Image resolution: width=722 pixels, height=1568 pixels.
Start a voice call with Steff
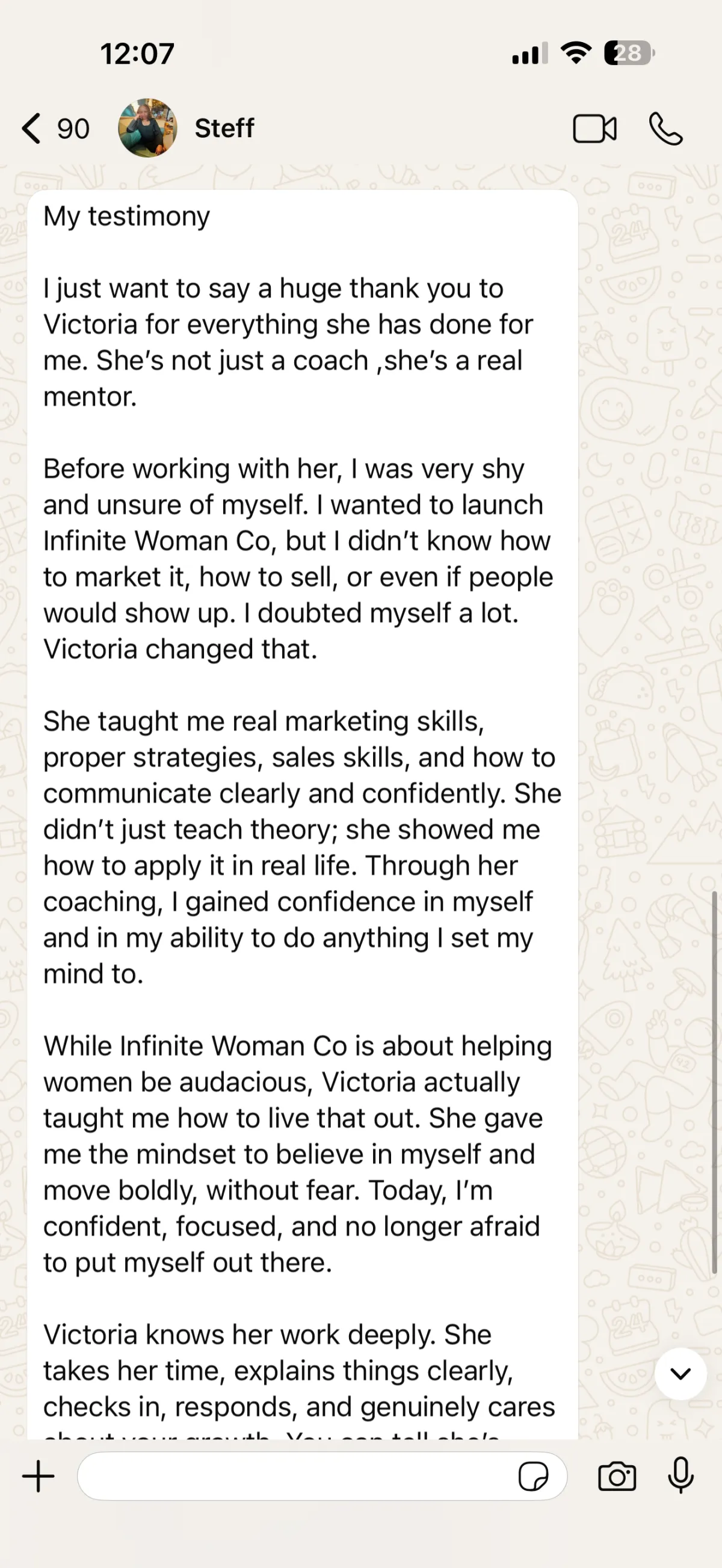coord(665,129)
